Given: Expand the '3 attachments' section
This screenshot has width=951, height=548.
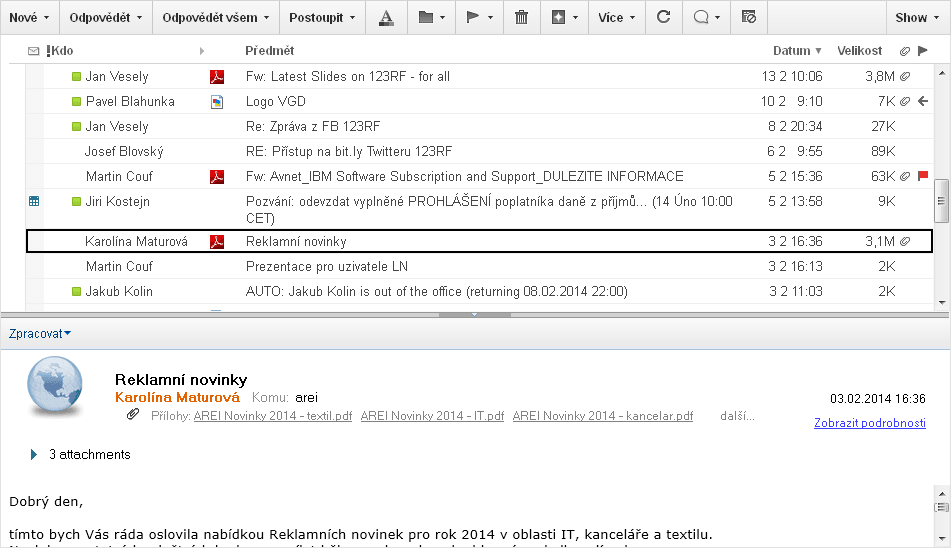Looking at the screenshot, I should coord(35,454).
